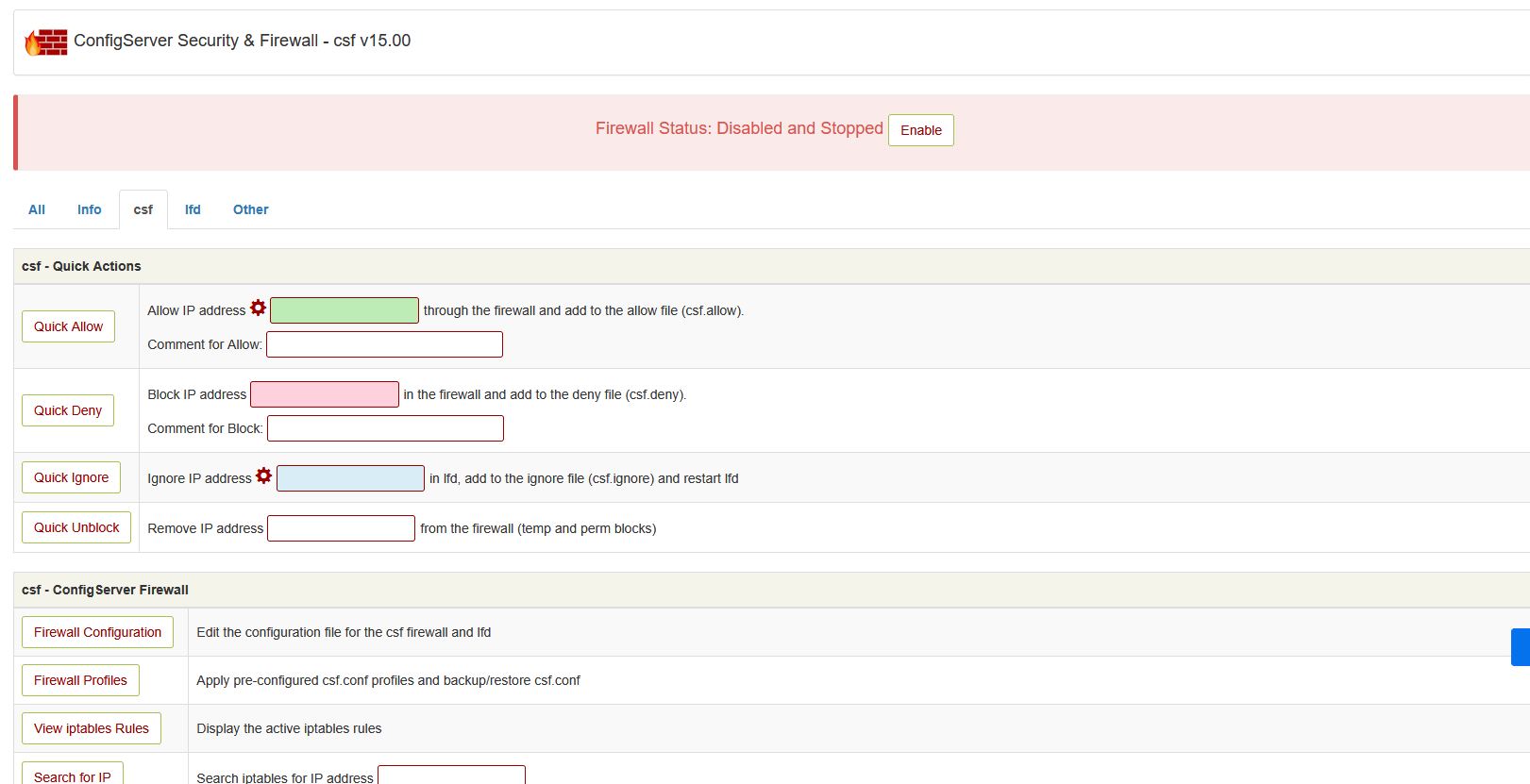This screenshot has height=784, width=1530.
Task: Open the Info tab
Action: [x=90, y=209]
